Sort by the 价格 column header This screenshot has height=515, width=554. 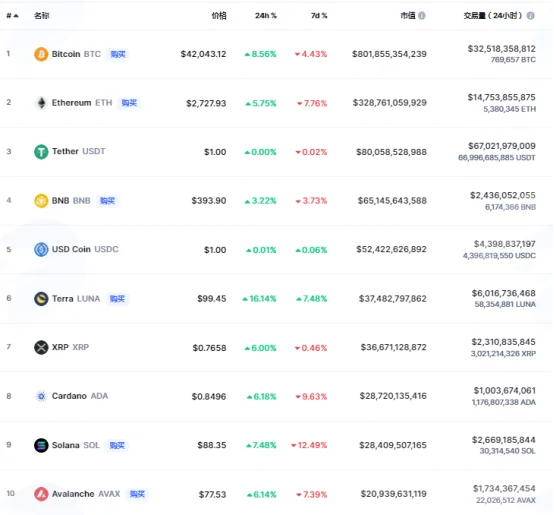(x=219, y=16)
